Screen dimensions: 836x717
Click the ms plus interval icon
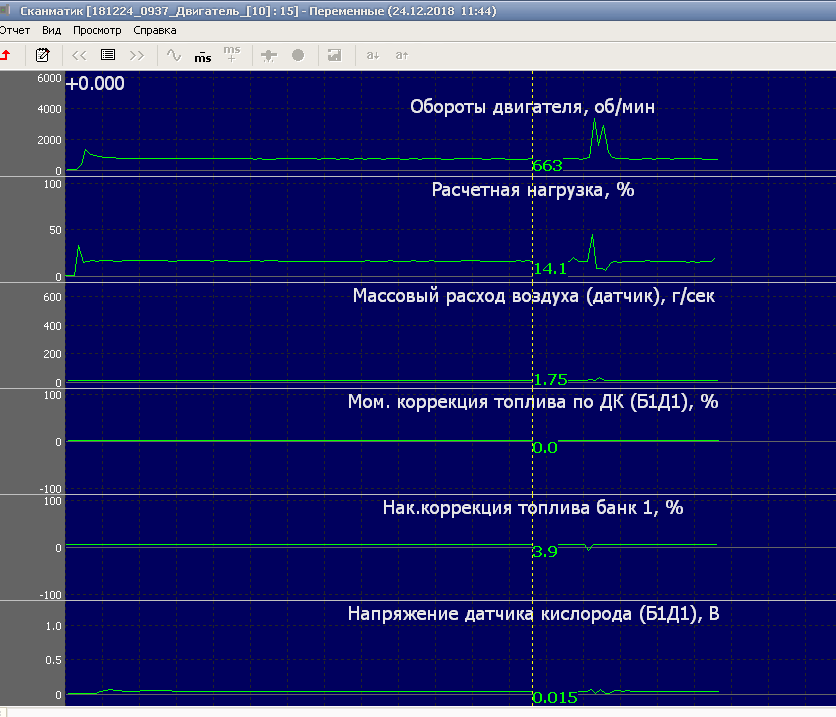click(x=232, y=54)
